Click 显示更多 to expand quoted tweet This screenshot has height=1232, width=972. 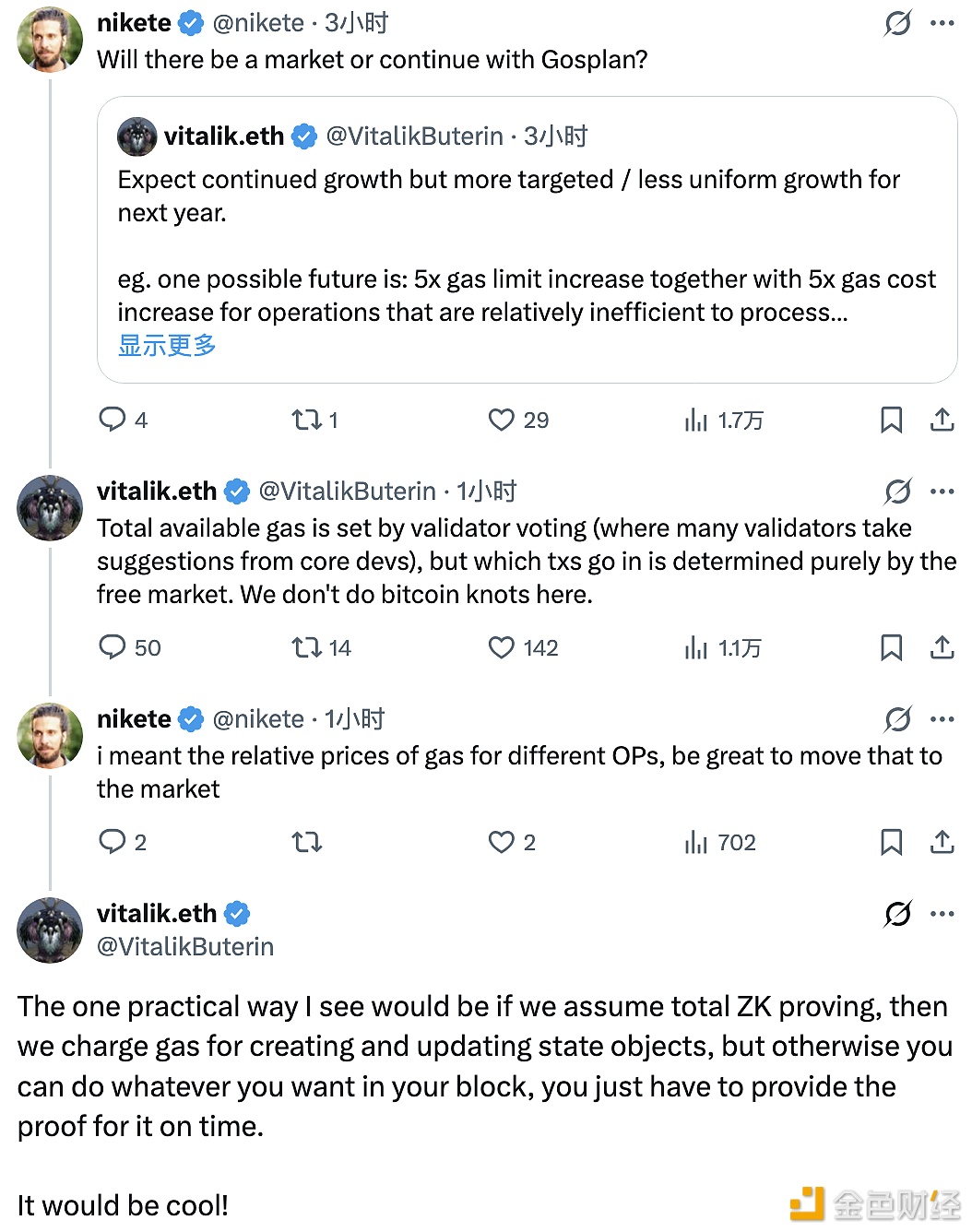click(x=167, y=346)
